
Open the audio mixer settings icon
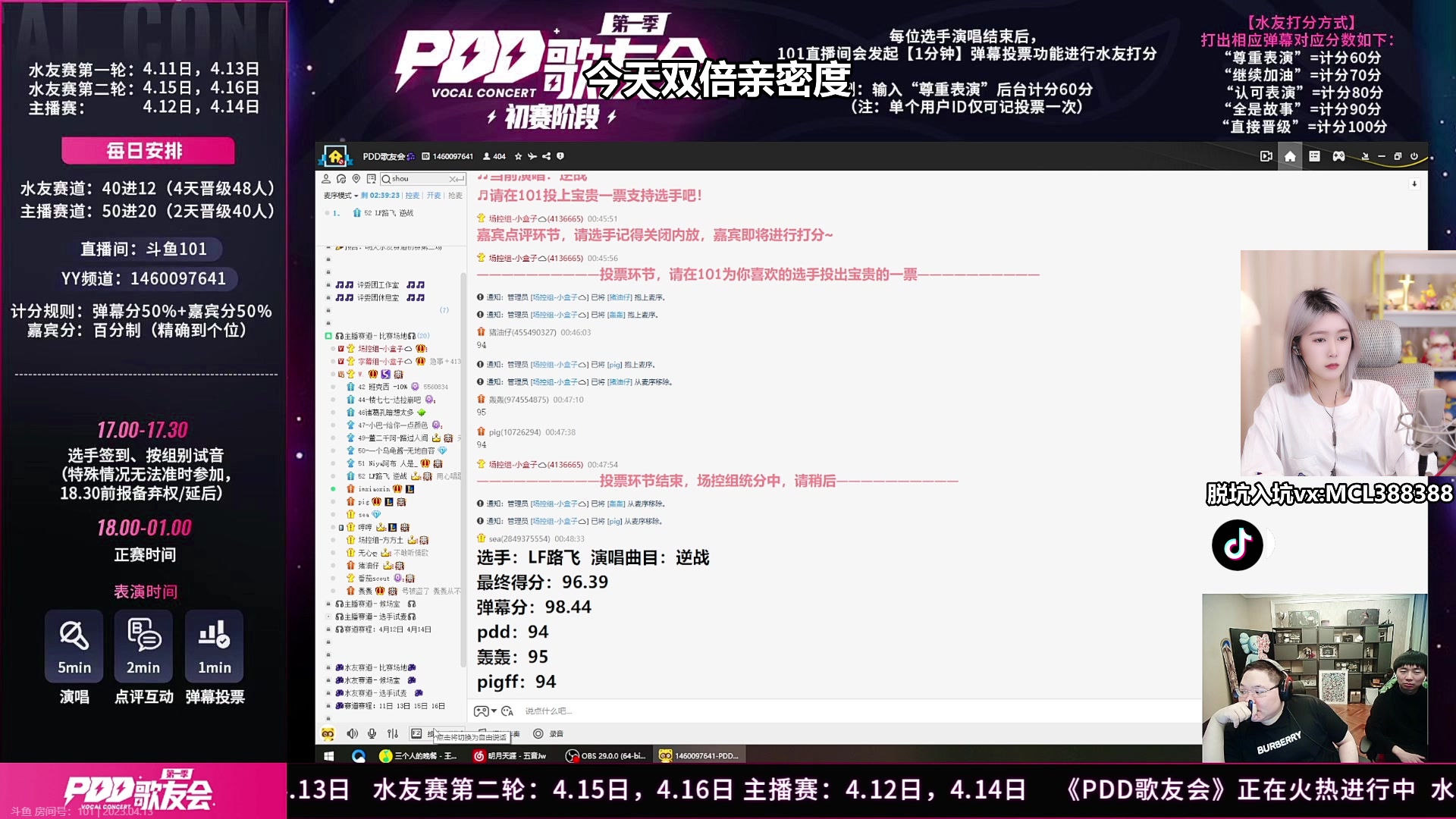point(392,733)
